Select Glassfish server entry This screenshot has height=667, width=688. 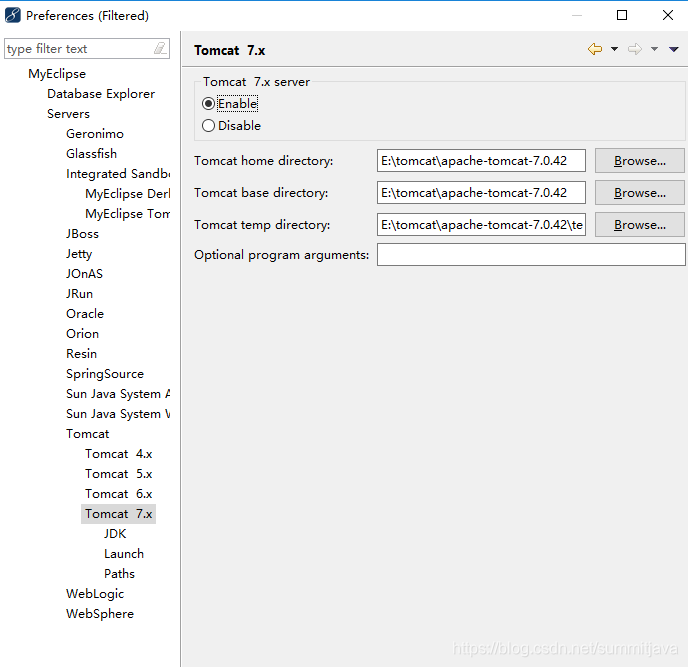point(91,154)
